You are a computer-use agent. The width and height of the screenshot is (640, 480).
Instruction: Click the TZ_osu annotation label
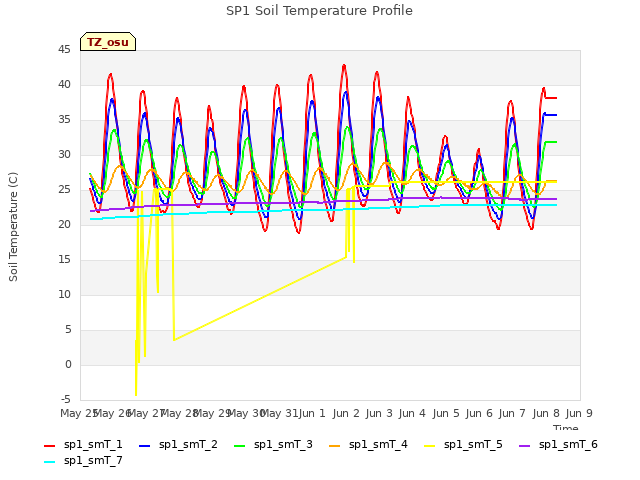(108, 42)
